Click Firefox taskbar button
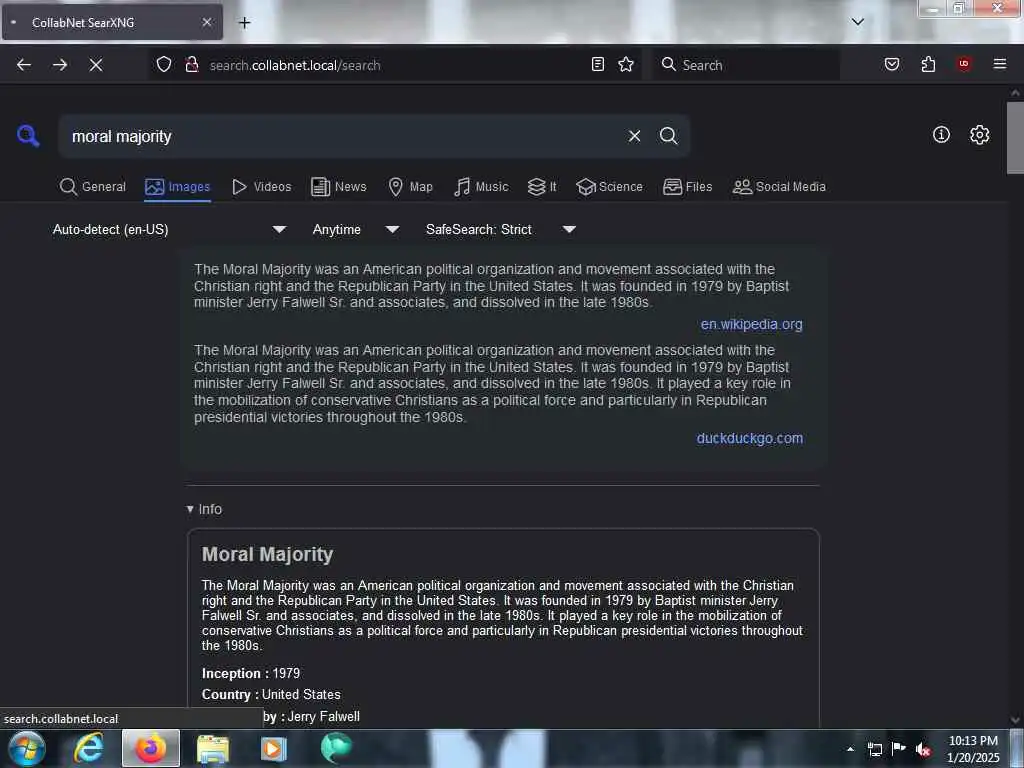 150,748
